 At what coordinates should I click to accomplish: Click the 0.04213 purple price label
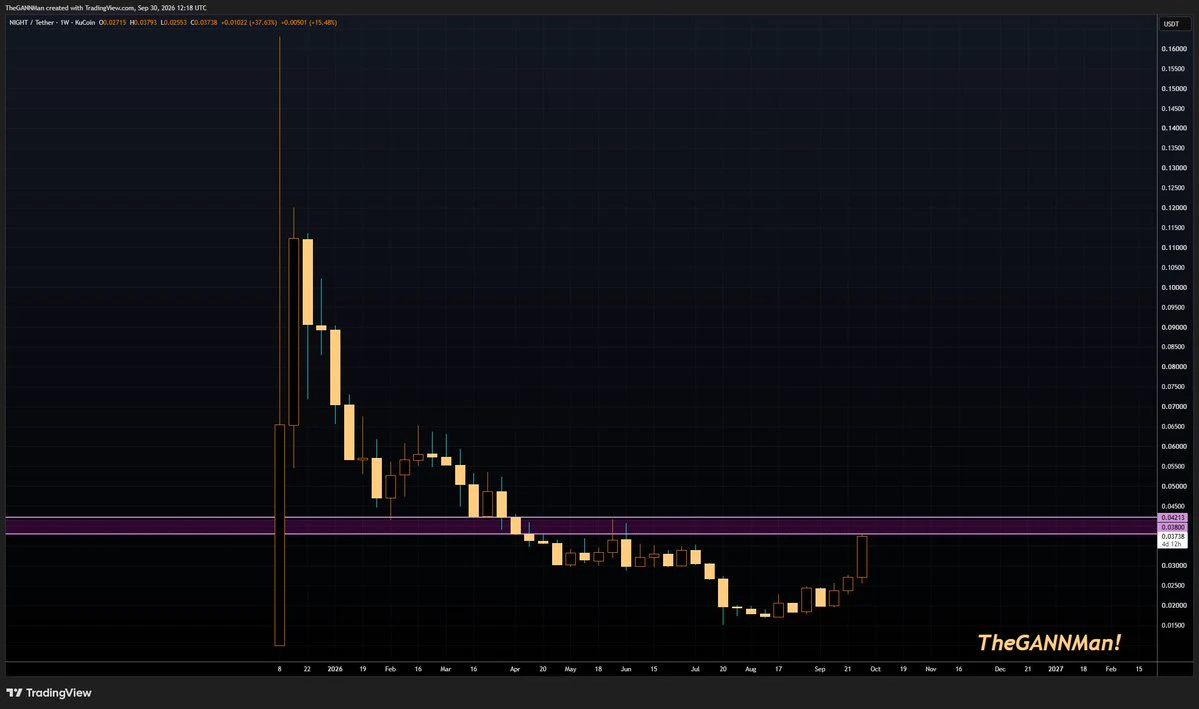pyautogui.click(x=1173, y=518)
